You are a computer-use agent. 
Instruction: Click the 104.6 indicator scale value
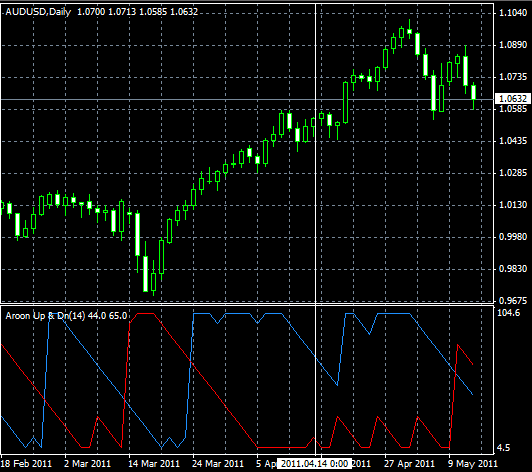pyautogui.click(x=508, y=313)
